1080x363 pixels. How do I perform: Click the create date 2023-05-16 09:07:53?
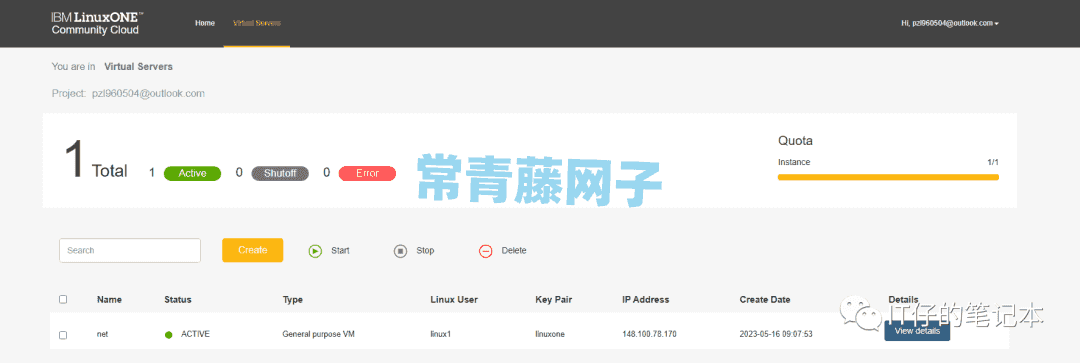776,334
